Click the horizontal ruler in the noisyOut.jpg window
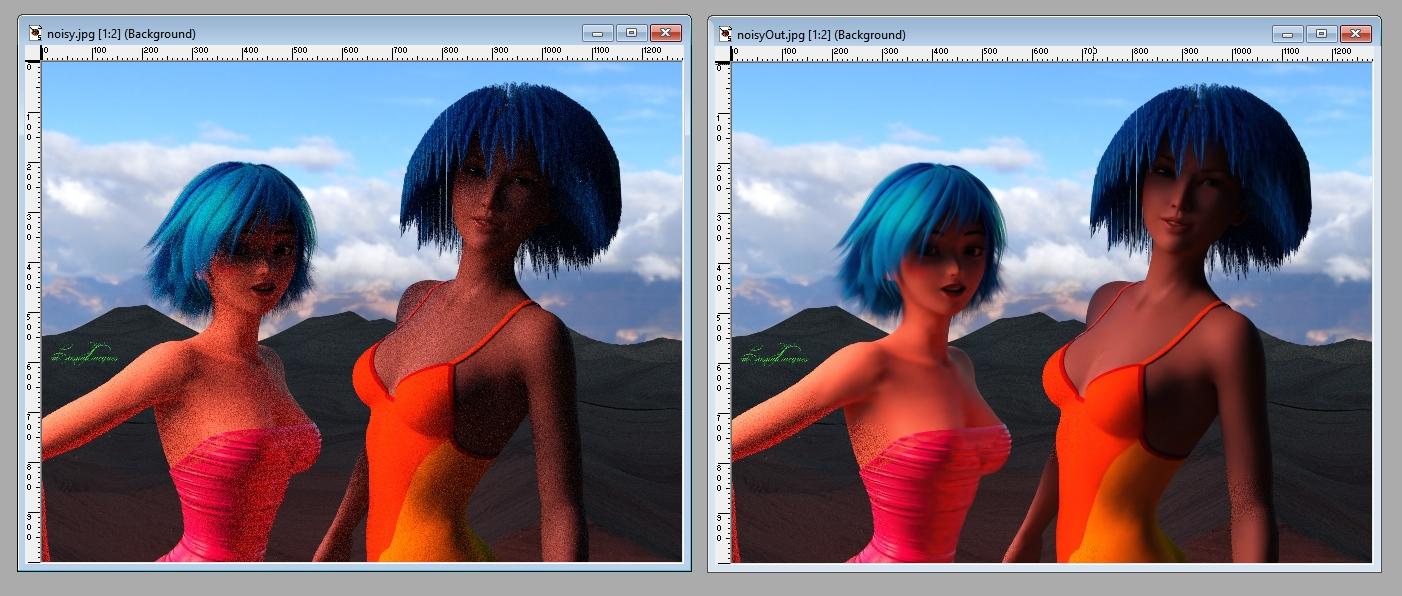Screen dimensions: 1402x596 pyautogui.click(x=1051, y=53)
